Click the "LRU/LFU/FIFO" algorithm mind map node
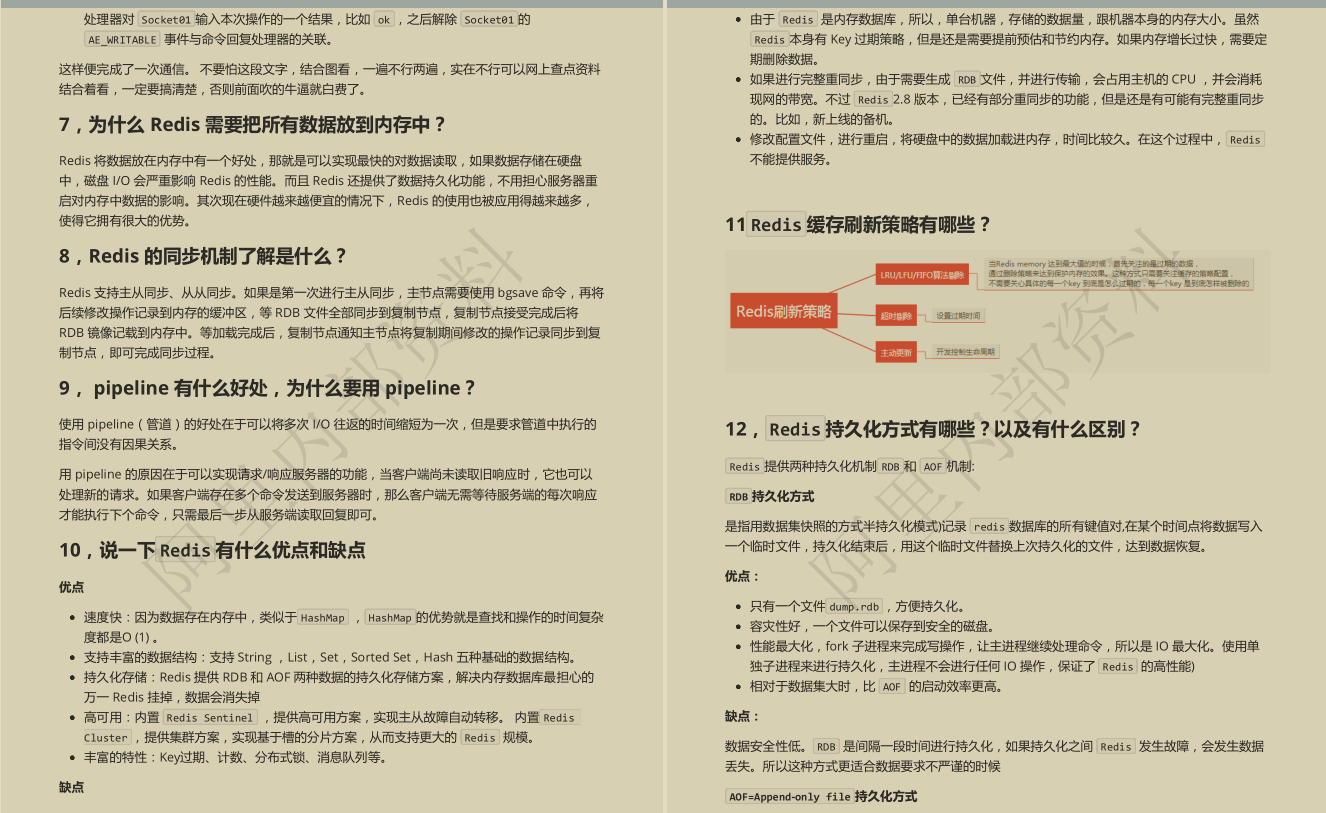Screen dimensions: 1326x813 point(922,274)
